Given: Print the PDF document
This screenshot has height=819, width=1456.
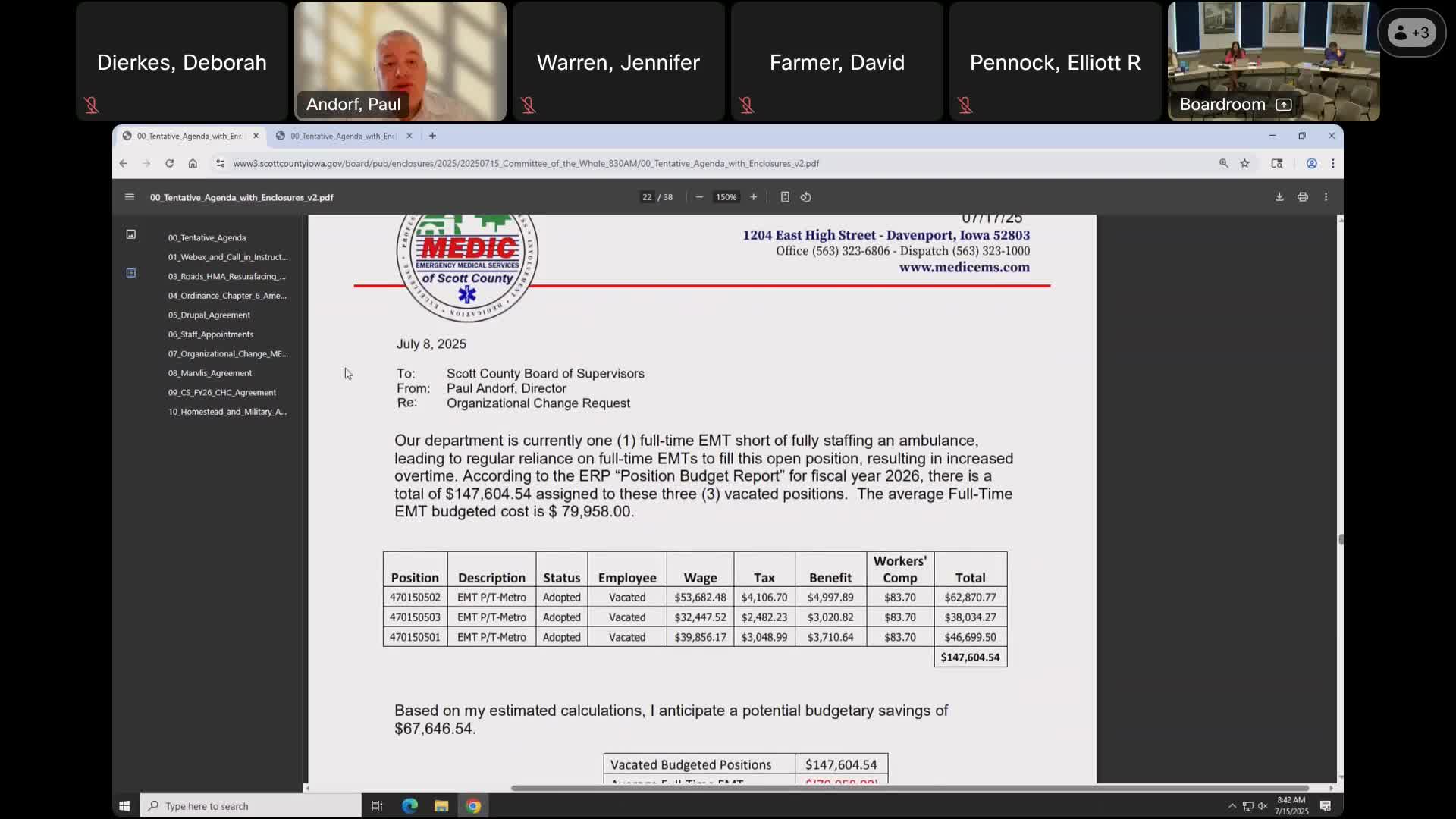Looking at the screenshot, I should (x=1303, y=197).
